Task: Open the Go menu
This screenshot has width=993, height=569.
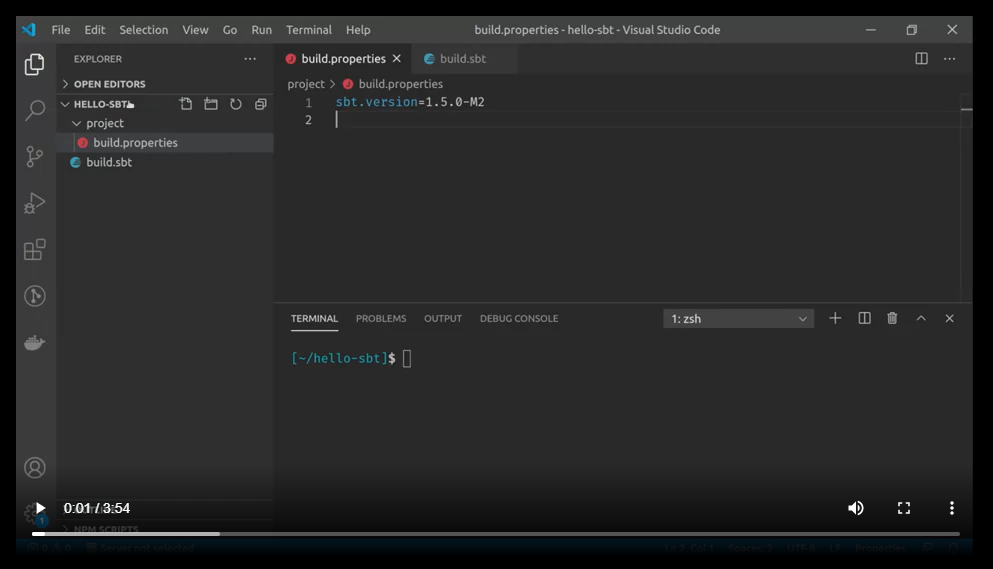Action: tap(230, 30)
